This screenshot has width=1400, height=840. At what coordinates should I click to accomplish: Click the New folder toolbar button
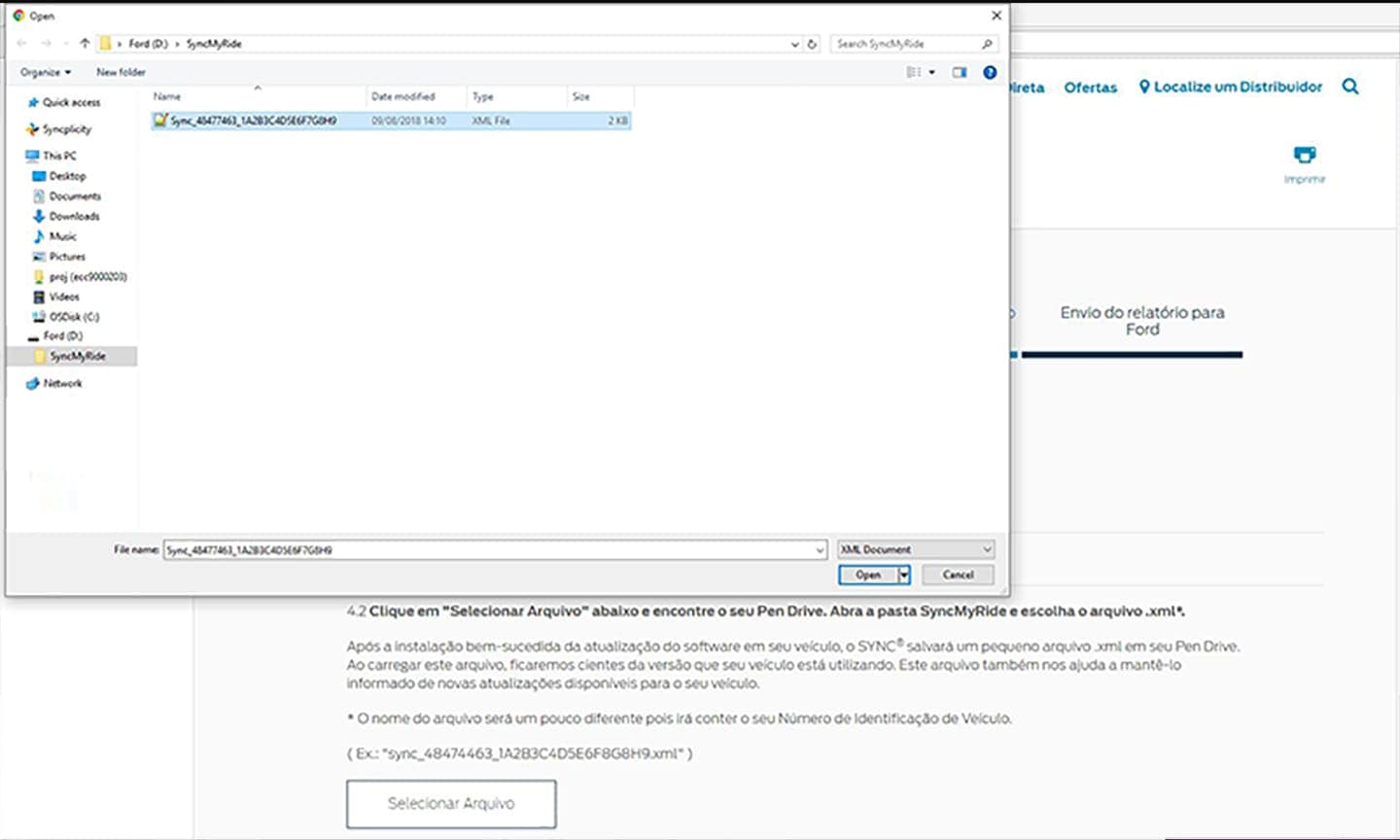click(121, 72)
